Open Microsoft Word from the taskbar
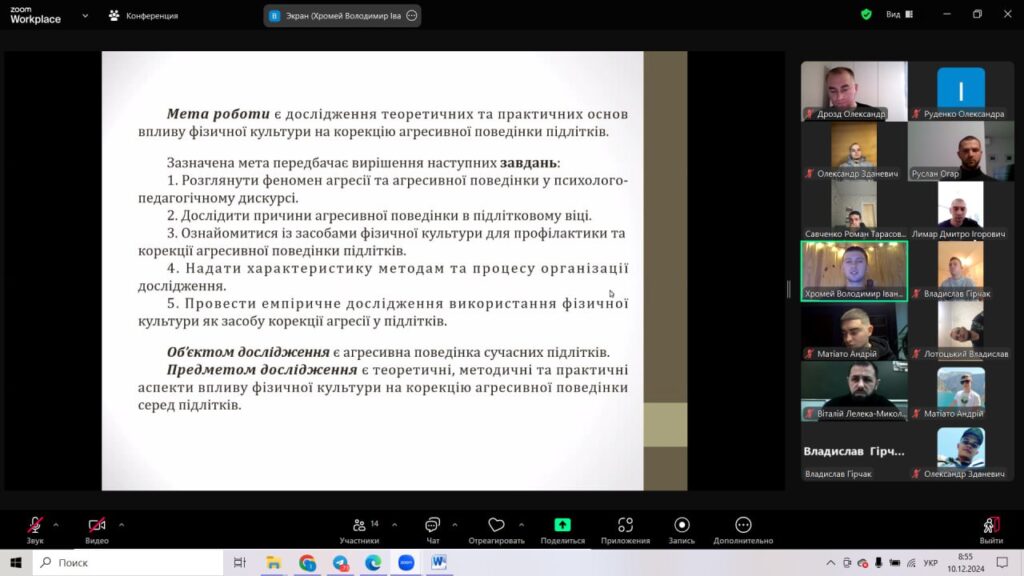Screen dimensions: 1024x576 tap(438, 563)
